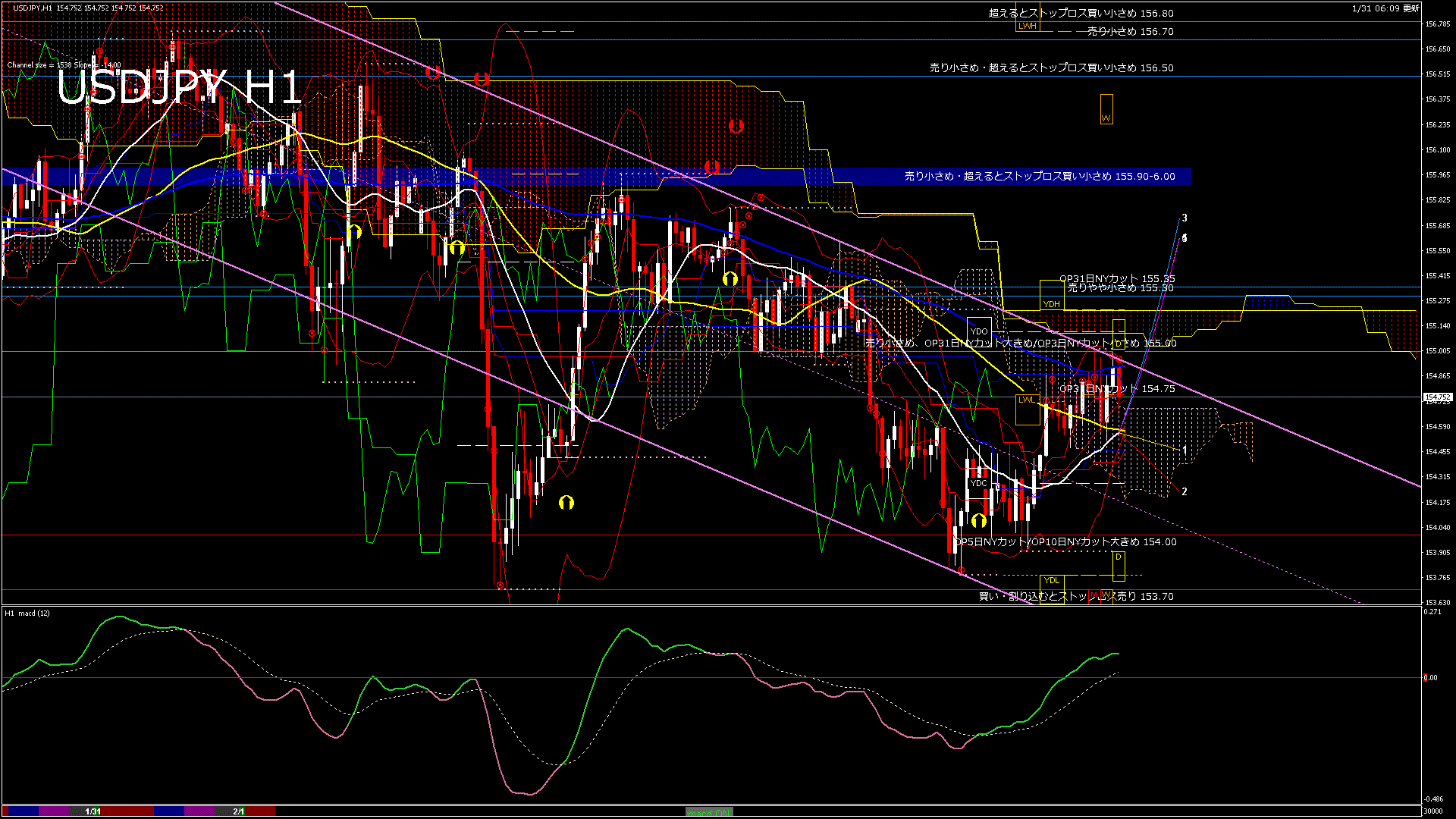The image size is (1456, 819).
Task: Click the blue 155.90-6.00 sell zone band label
Action: coord(1039,177)
